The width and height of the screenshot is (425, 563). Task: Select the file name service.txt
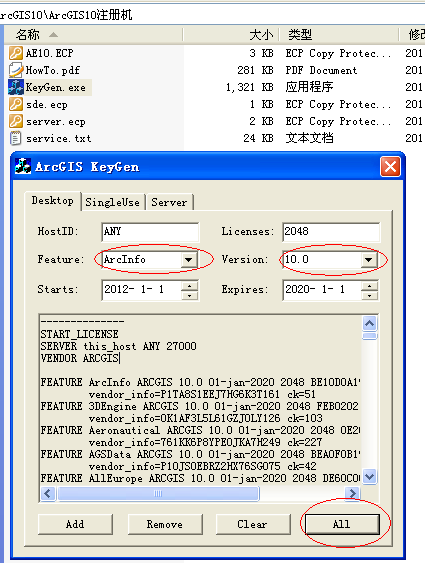(59, 138)
